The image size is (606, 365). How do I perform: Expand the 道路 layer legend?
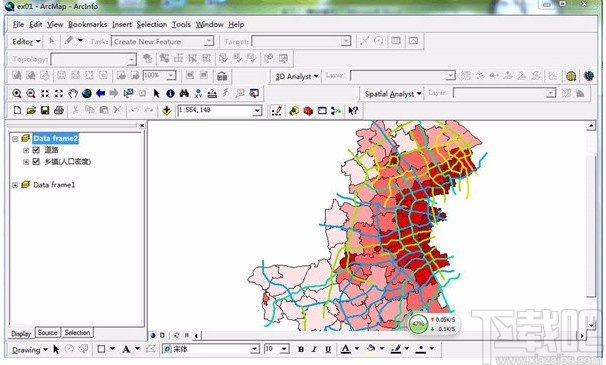click(26, 150)
